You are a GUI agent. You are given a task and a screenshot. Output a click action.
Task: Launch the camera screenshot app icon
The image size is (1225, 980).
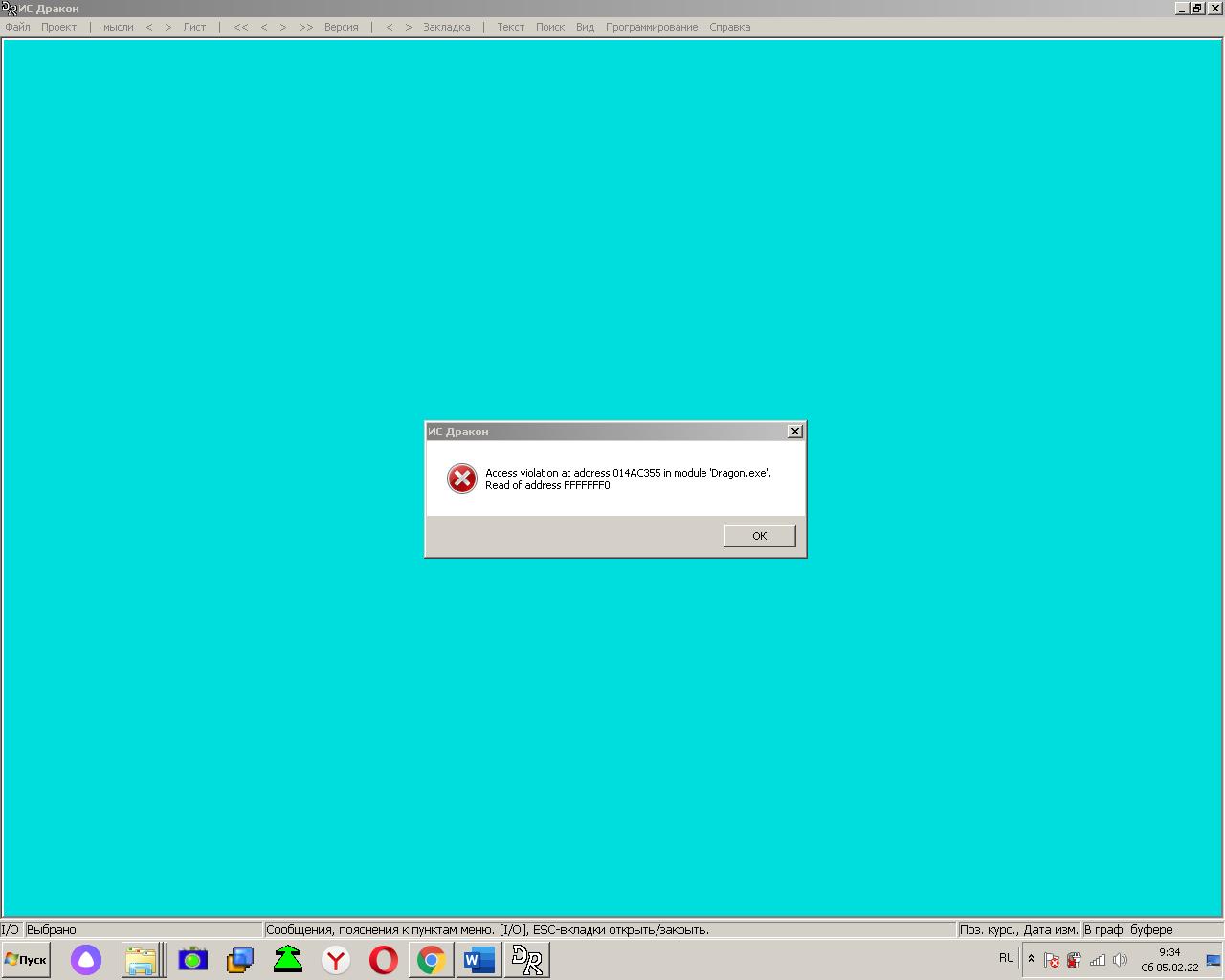point(192,959)
